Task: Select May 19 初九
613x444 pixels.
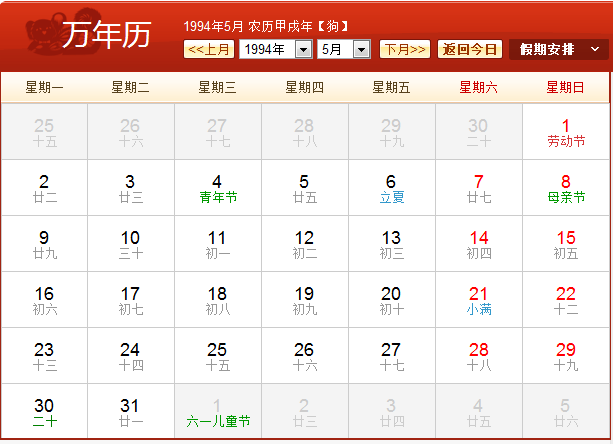Action: 305,300
